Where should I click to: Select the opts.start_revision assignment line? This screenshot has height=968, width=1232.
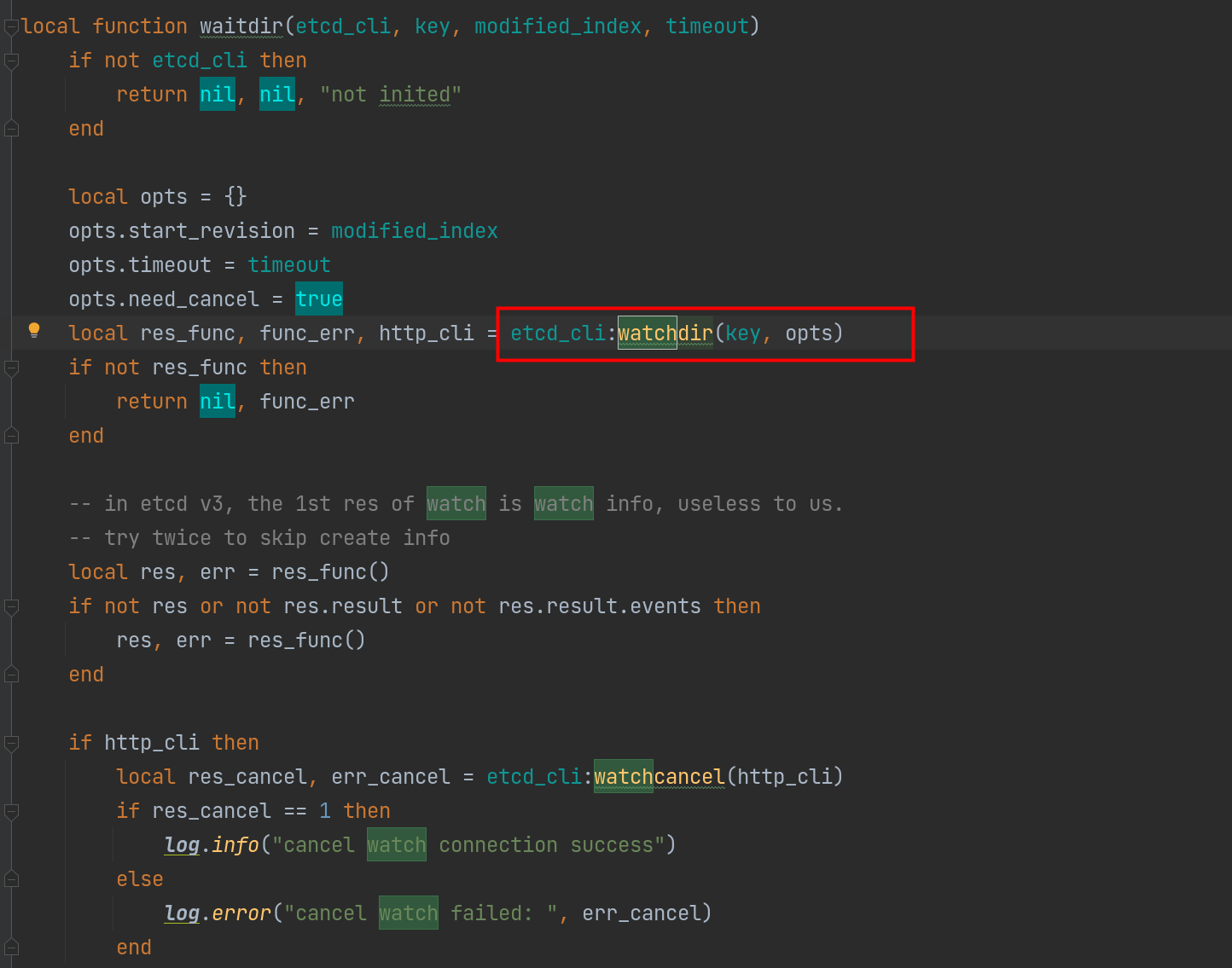[x=282, y=230]
